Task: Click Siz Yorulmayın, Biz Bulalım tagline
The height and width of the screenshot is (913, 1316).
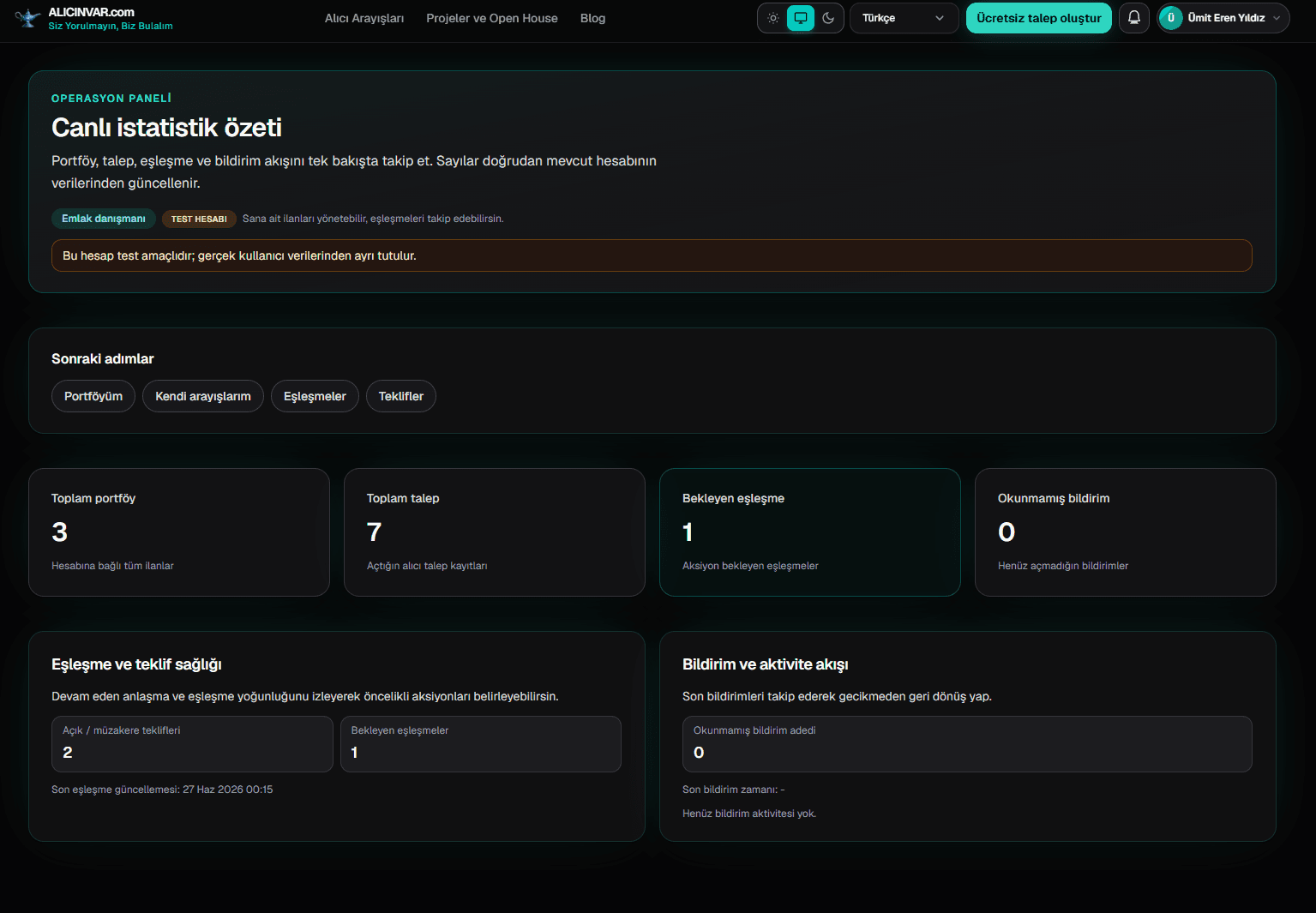Action: coord(111,26)
